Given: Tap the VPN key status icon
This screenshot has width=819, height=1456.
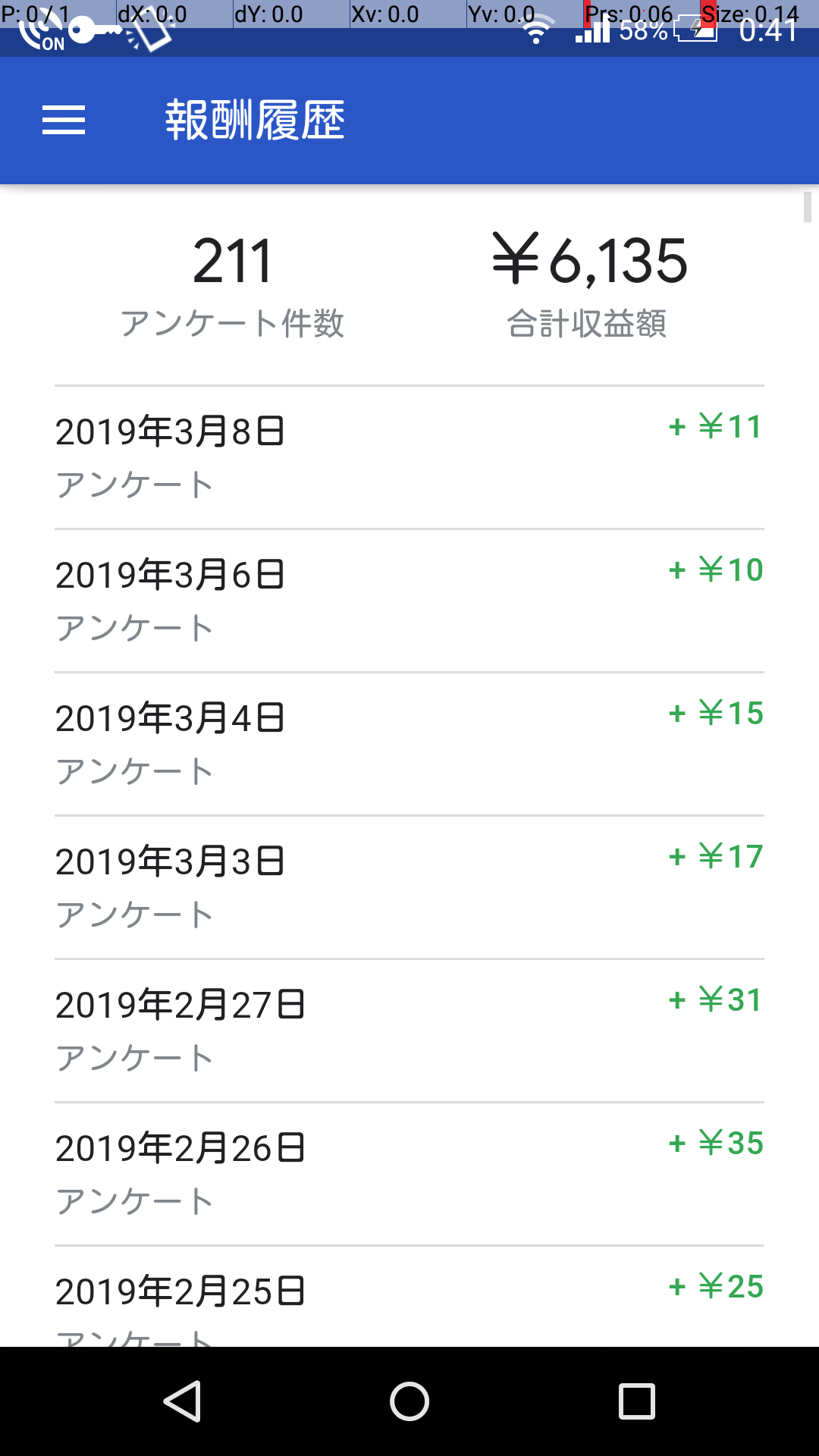Looking at the screenshot, I should pos(95,30).
